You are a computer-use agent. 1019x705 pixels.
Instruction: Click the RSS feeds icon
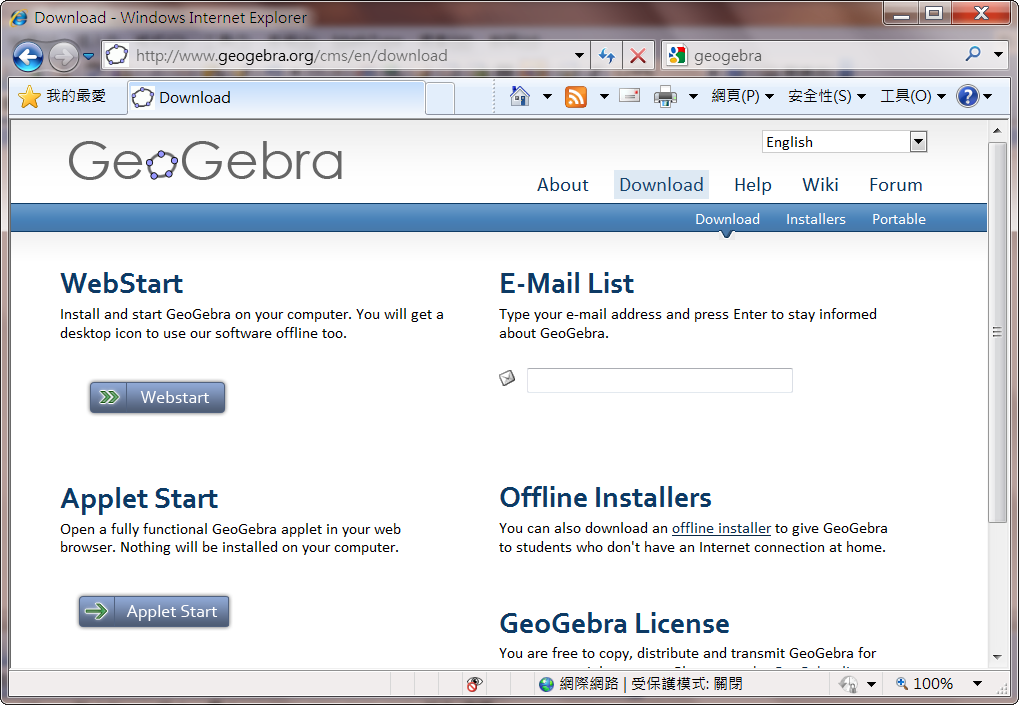click(x=576, y=97)
